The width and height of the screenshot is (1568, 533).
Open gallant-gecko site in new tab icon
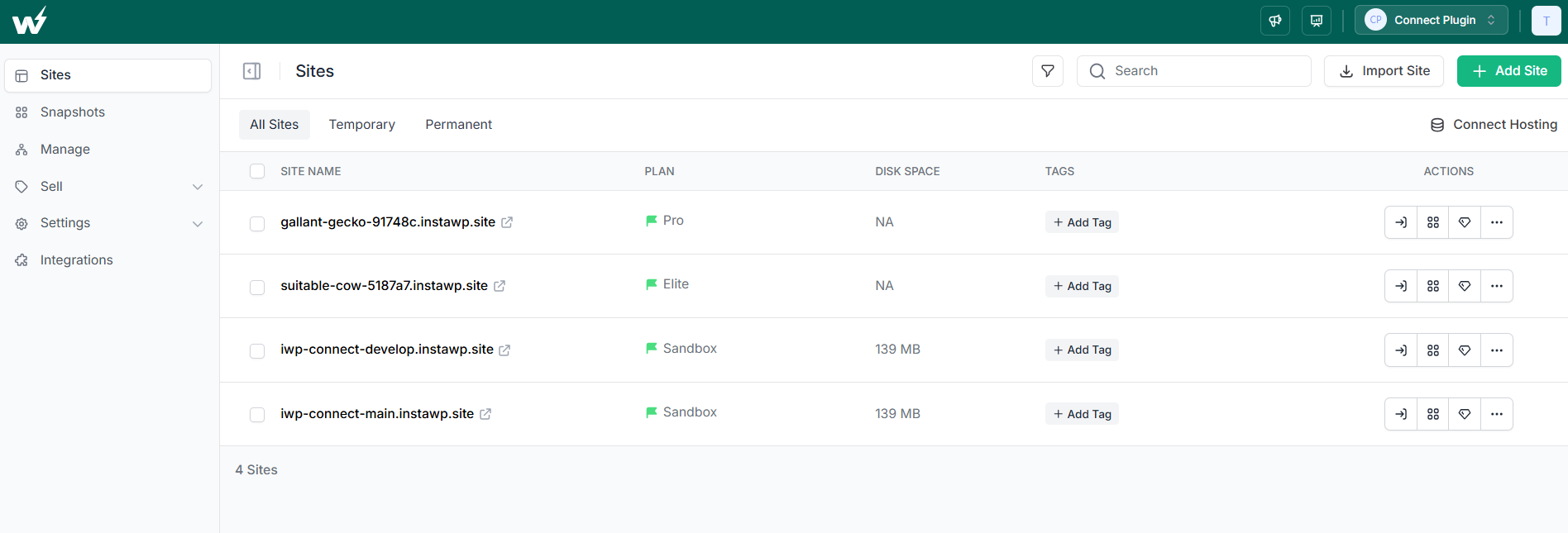click(x=507, y=222)
